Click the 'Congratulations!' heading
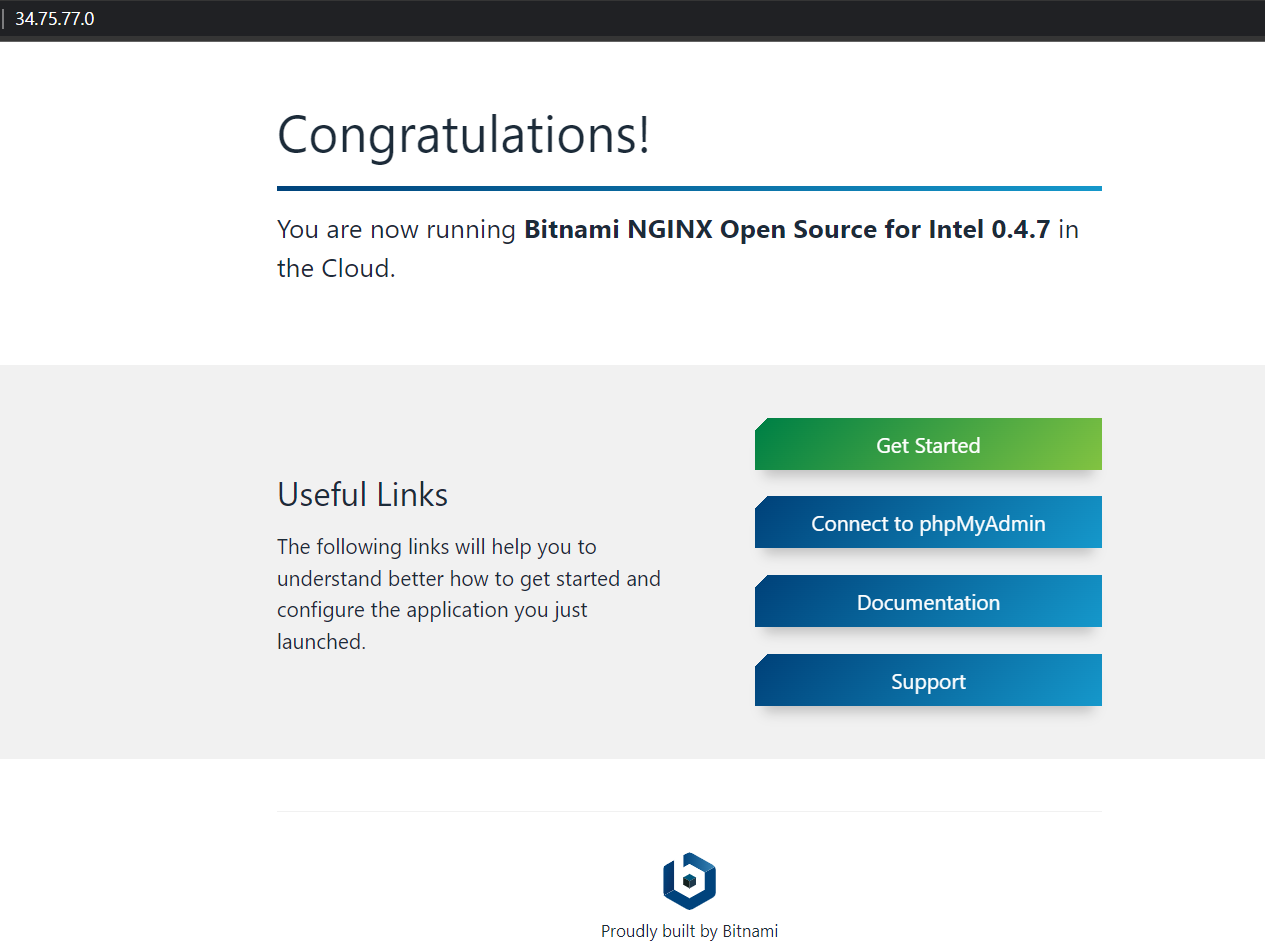 [x=463, y=135]
